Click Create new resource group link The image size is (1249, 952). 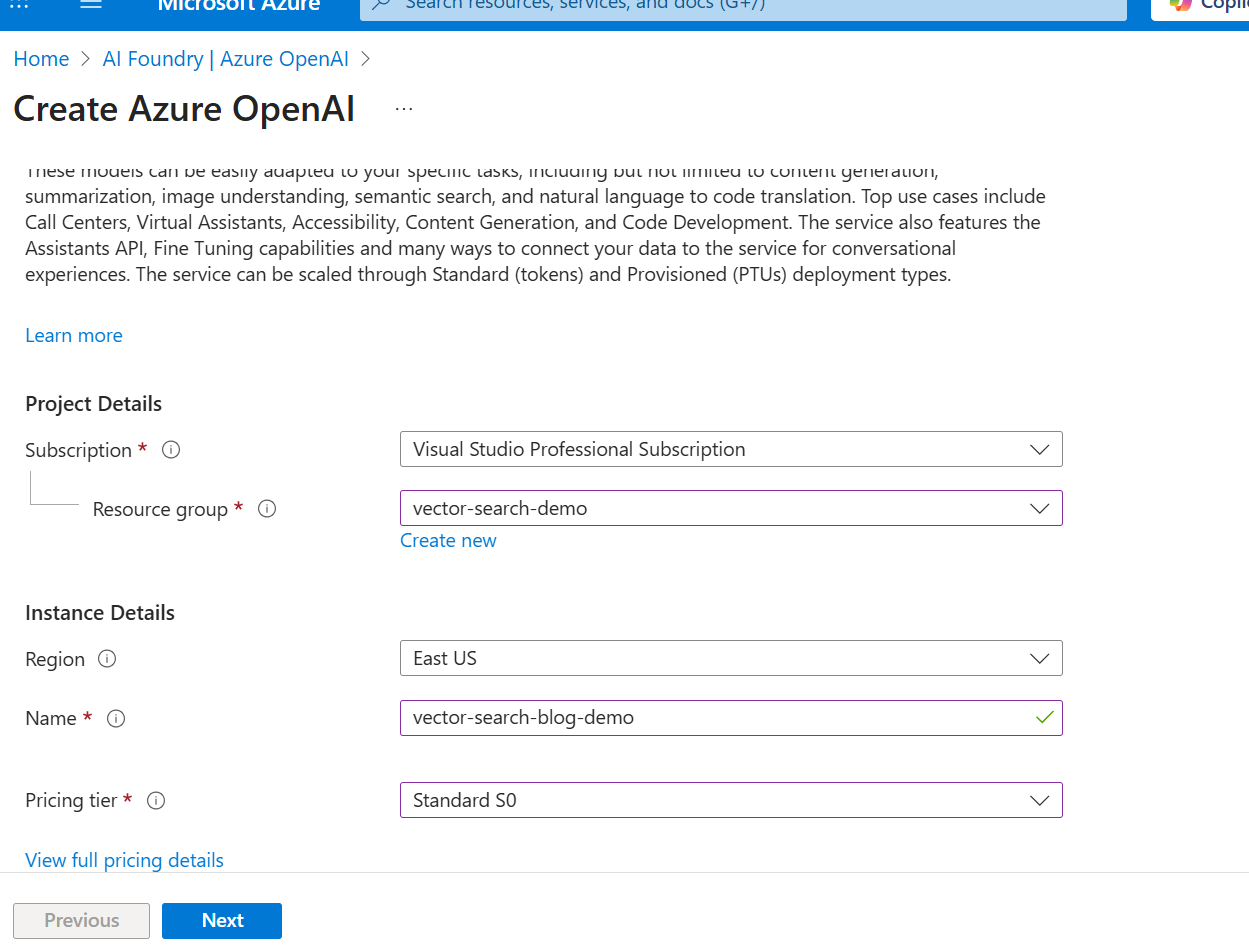tap(448, 541)
